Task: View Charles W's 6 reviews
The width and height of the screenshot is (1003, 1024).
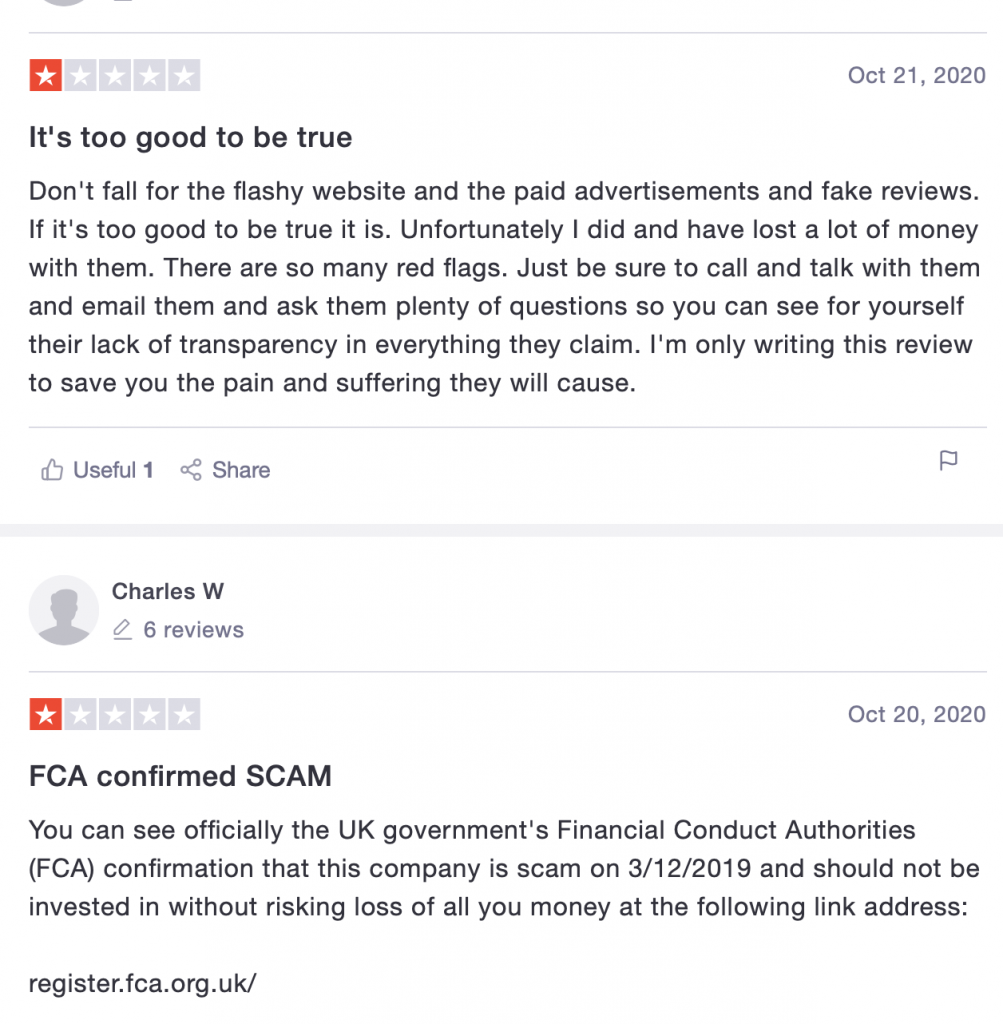Action: pos(193,630)
